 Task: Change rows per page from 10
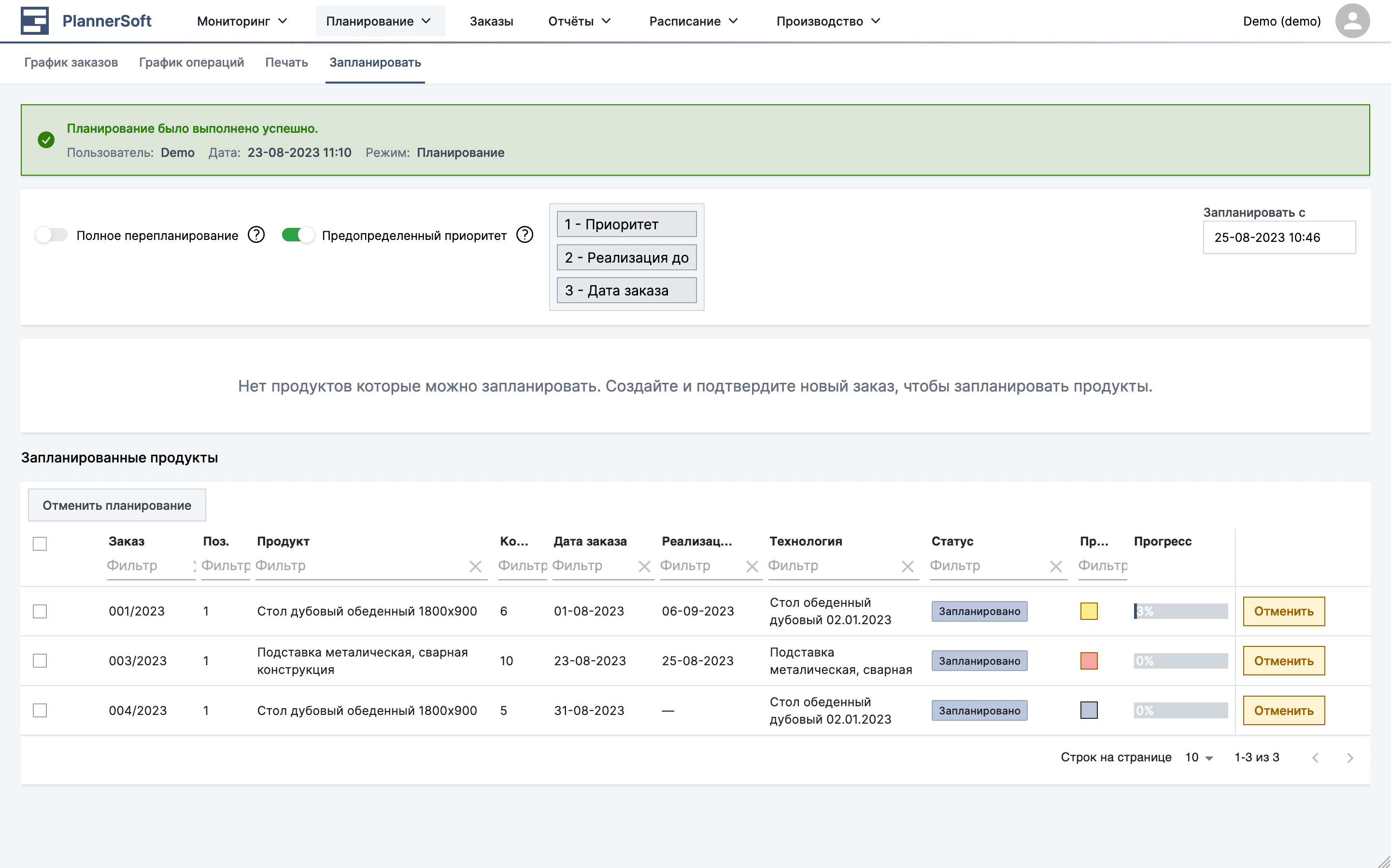click(x=1198, y=757)
